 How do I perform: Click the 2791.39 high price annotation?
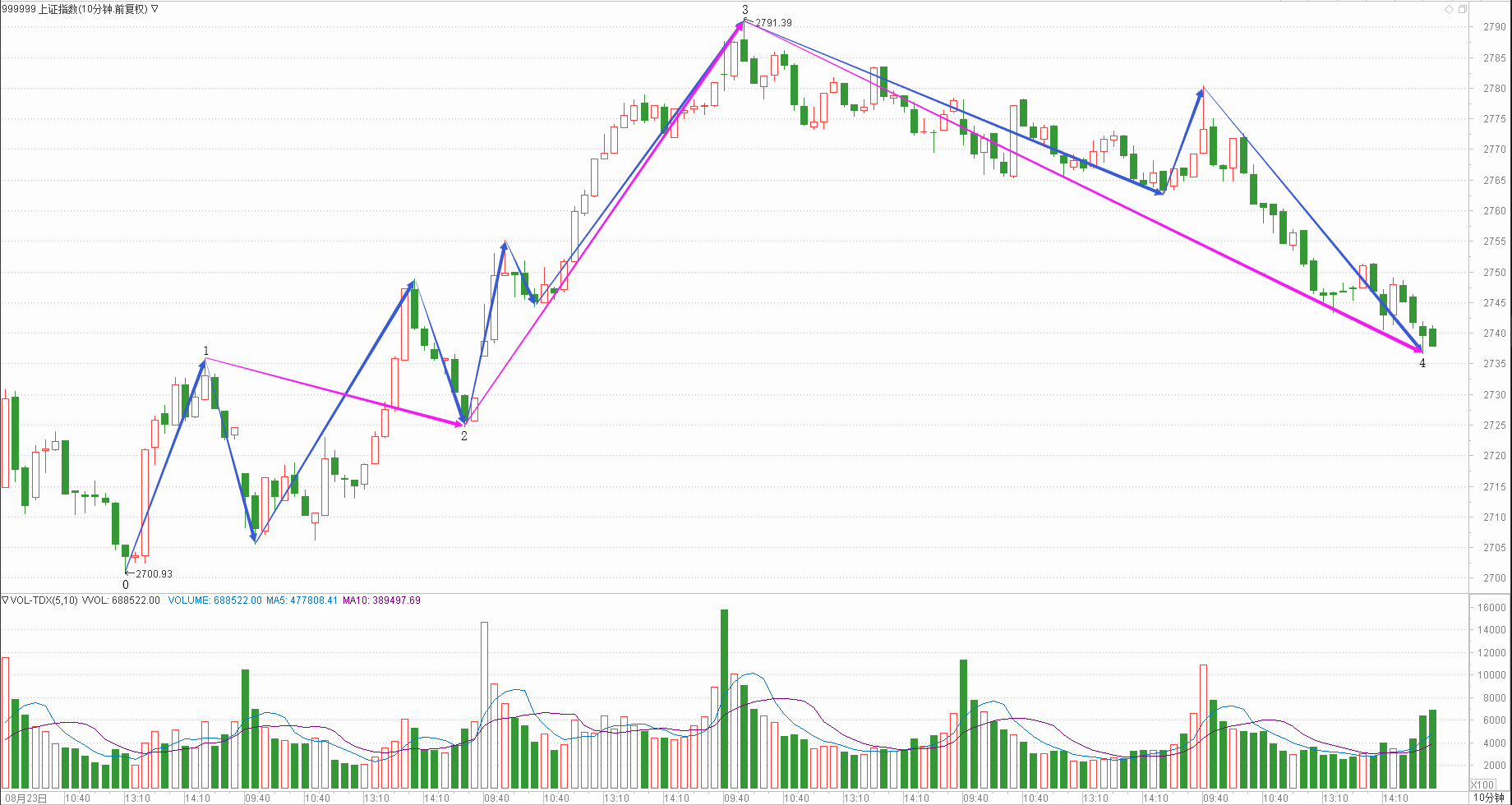pyautogui.click(x=773, y=23)
